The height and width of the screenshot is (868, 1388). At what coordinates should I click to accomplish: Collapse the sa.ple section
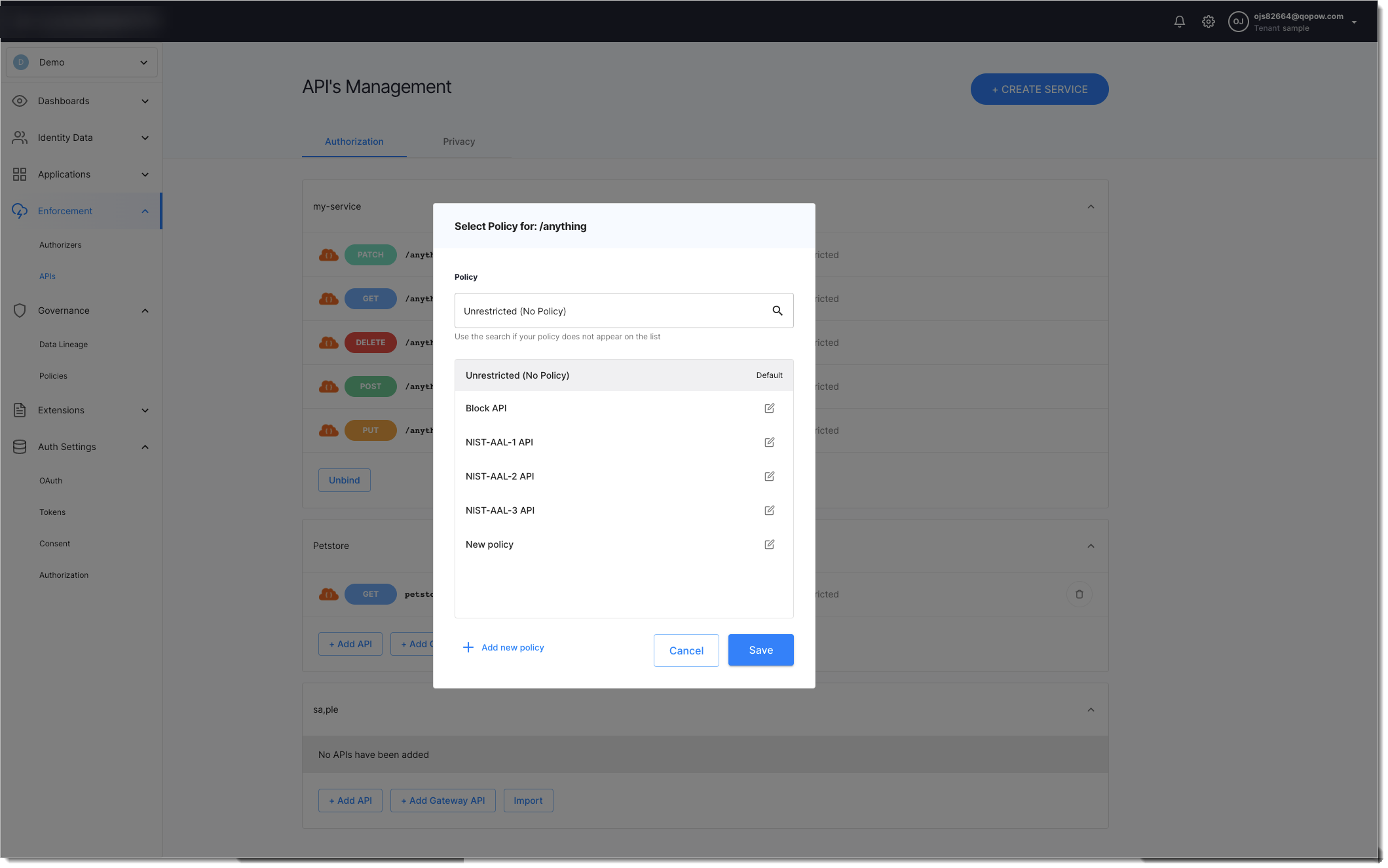pyautogui.click(x=1091, y=710)
